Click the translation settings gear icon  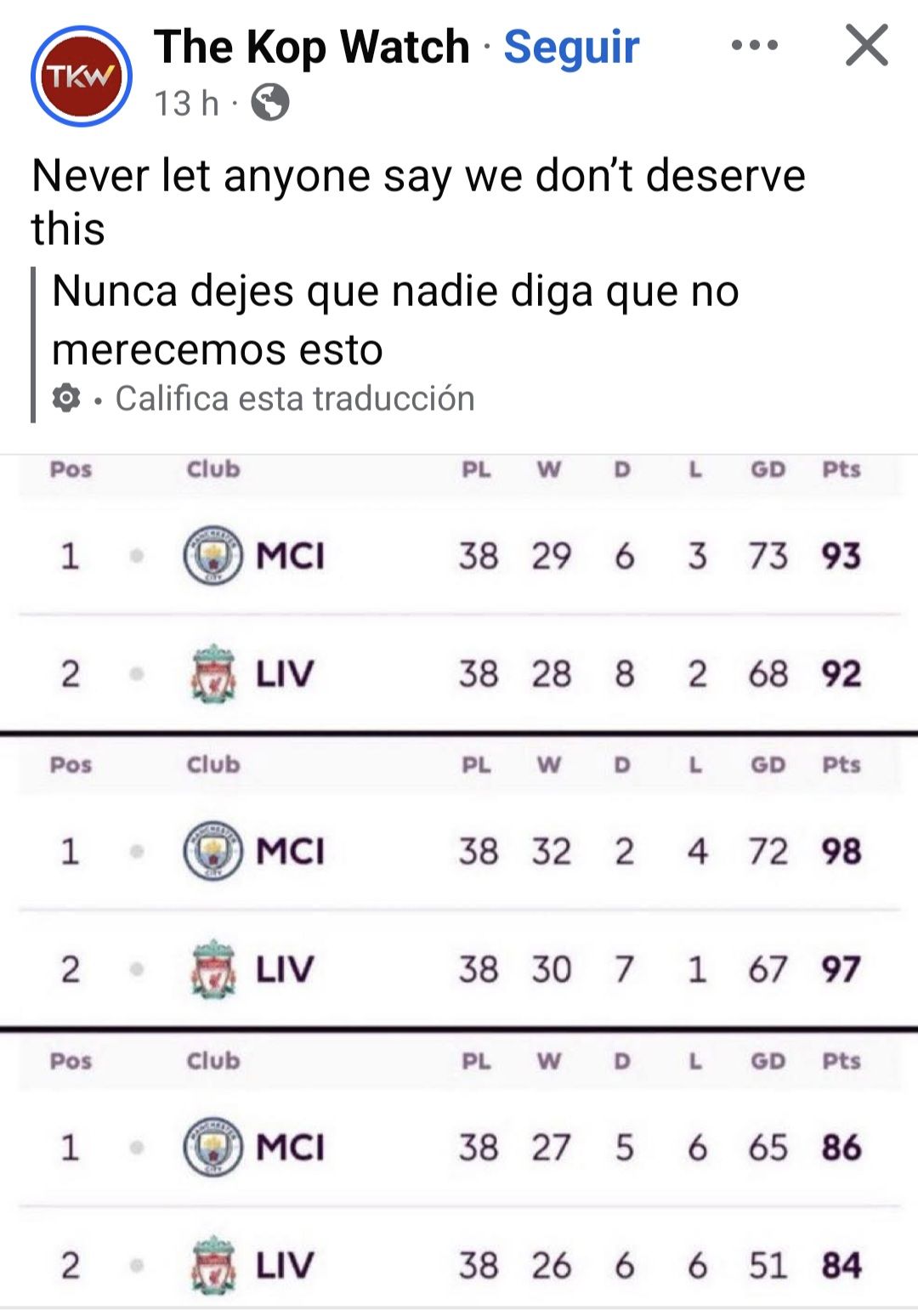pyautogui.click(x=66, y=398)
